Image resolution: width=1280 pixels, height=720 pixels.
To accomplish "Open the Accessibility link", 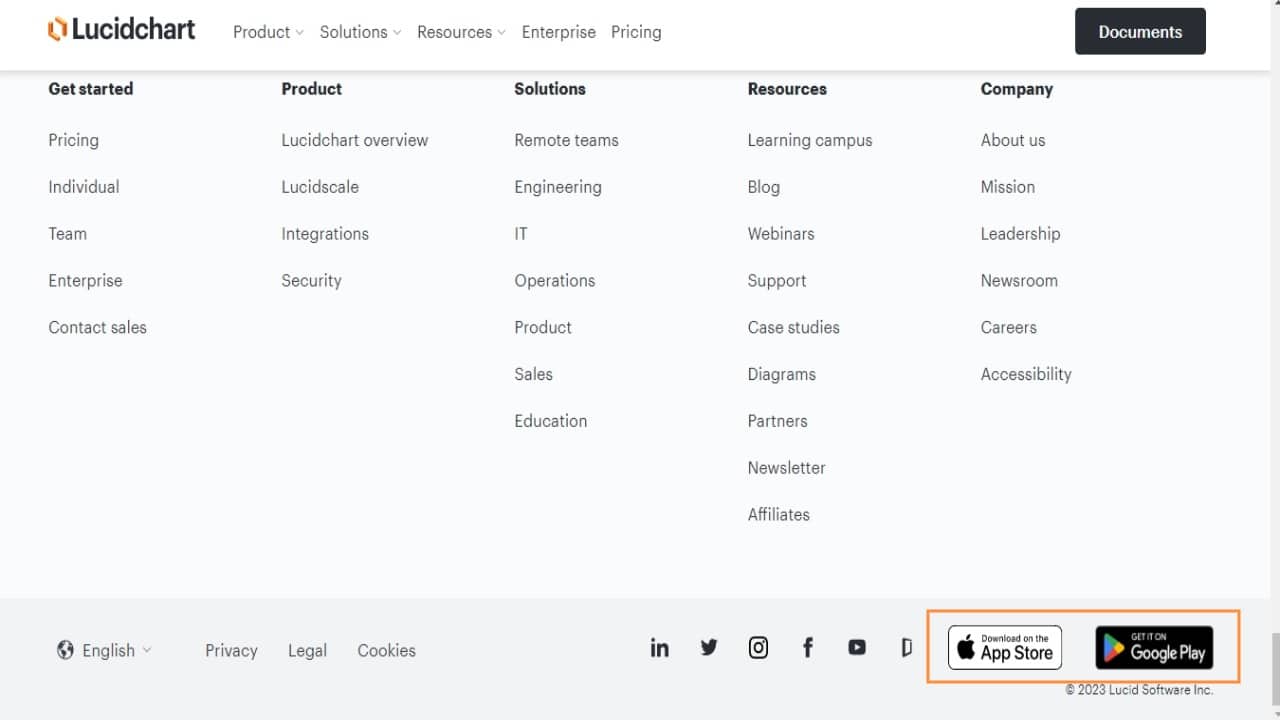I will pos(1026,375).
